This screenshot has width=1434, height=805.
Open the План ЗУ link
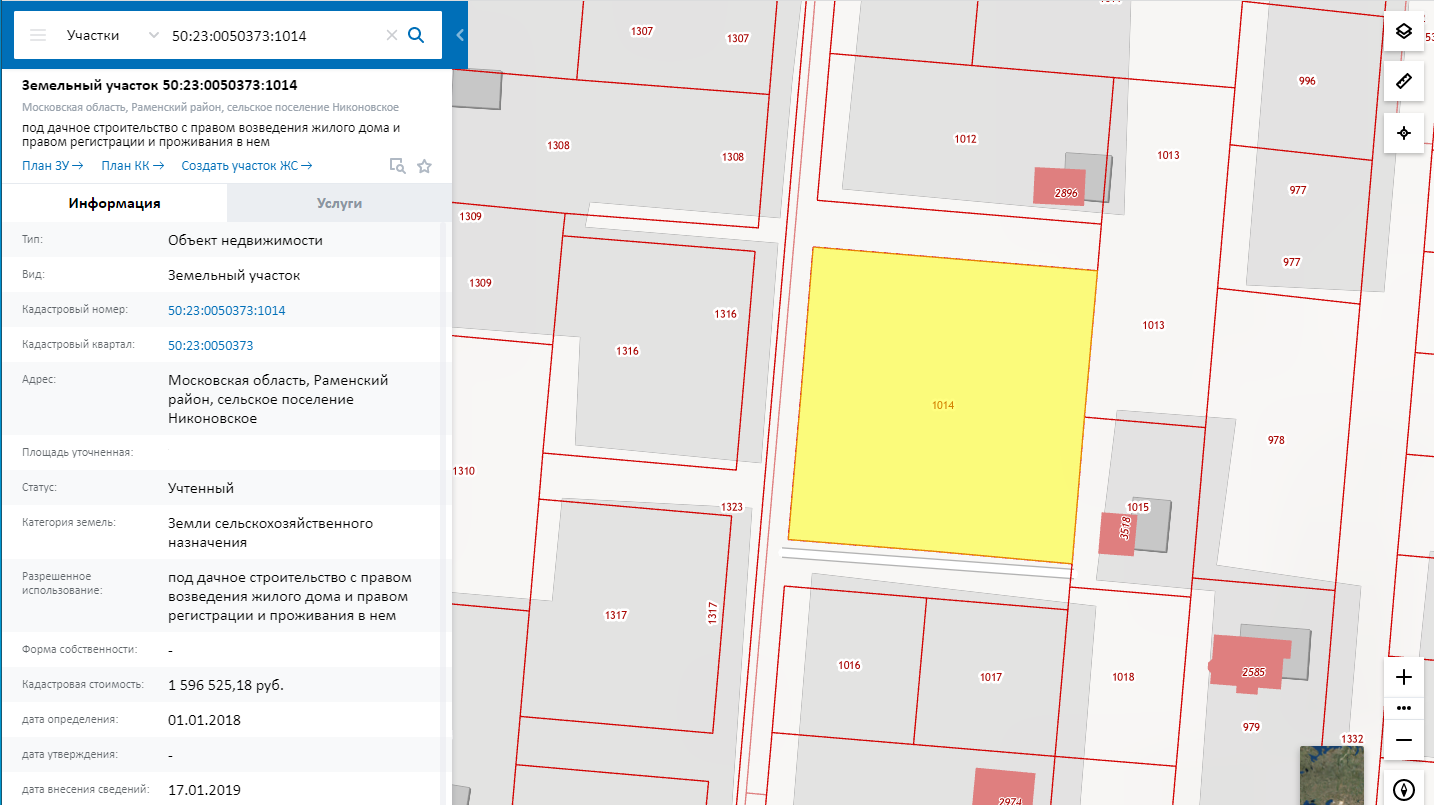click(52, 166)
